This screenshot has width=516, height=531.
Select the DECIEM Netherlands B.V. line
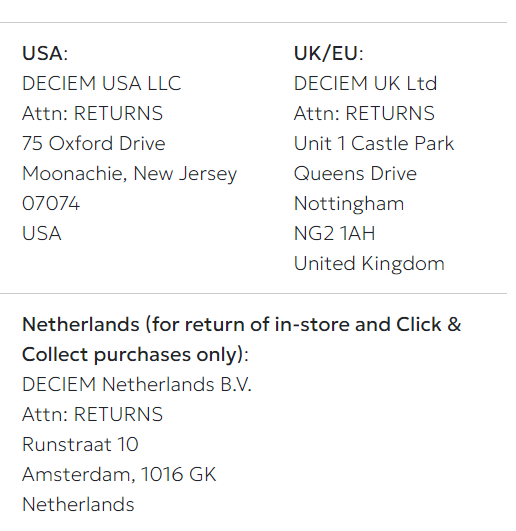click(x=137, y=385)
